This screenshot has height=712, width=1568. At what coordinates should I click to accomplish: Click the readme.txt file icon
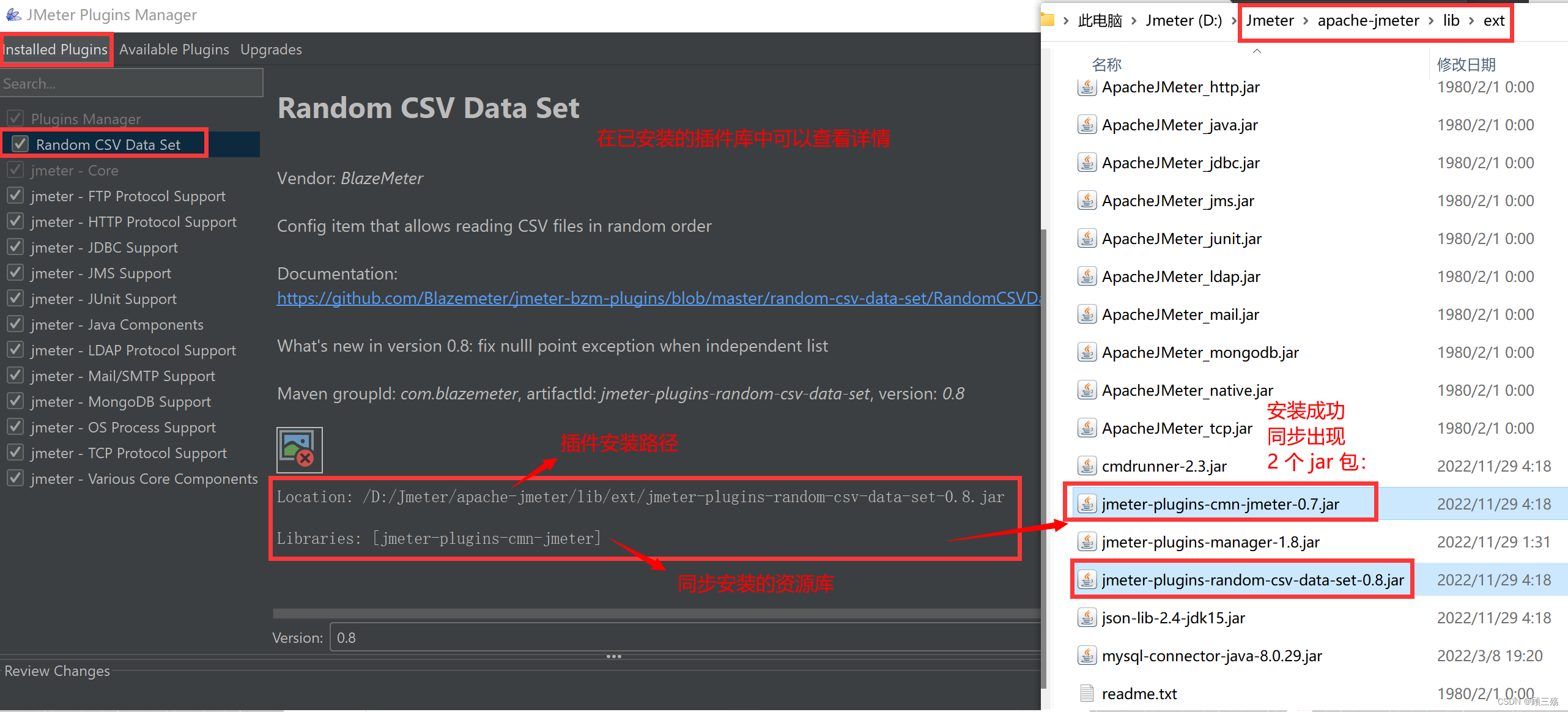tap(1087, 694)
